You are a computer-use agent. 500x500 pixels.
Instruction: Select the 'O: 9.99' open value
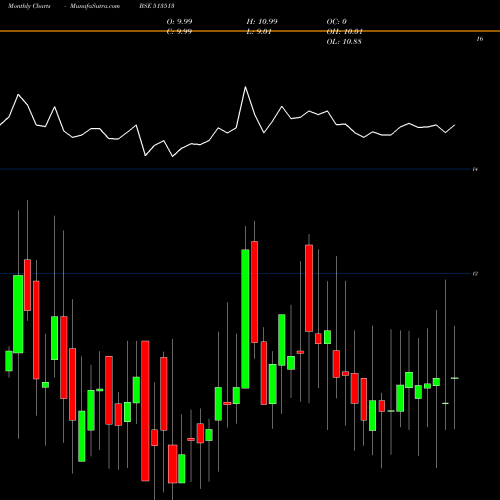click(x=179, y=22)
